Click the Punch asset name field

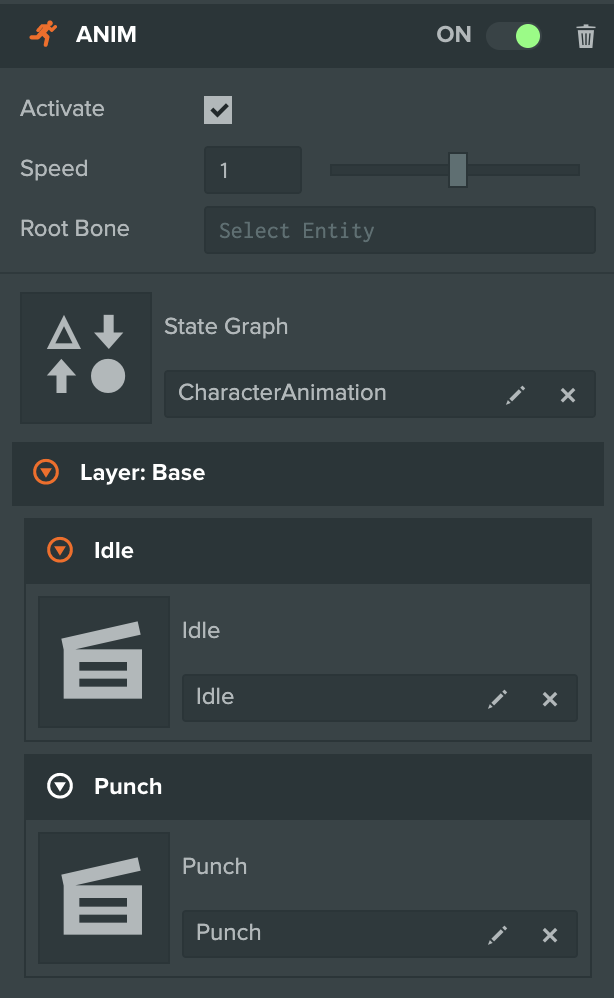(x=380, y=934)
